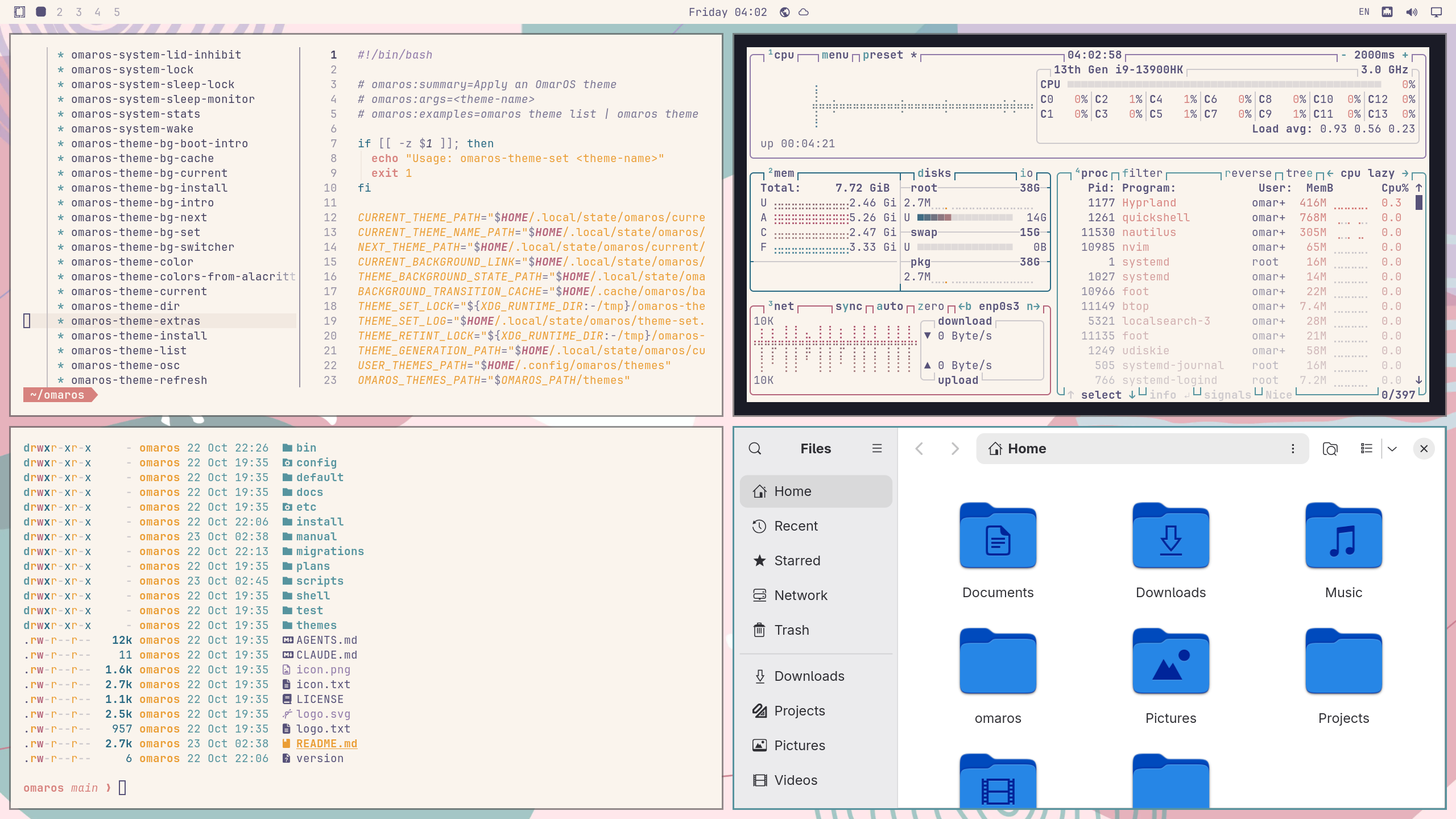Switch to workspace 5
The image size is (1456, 819).
117,12
